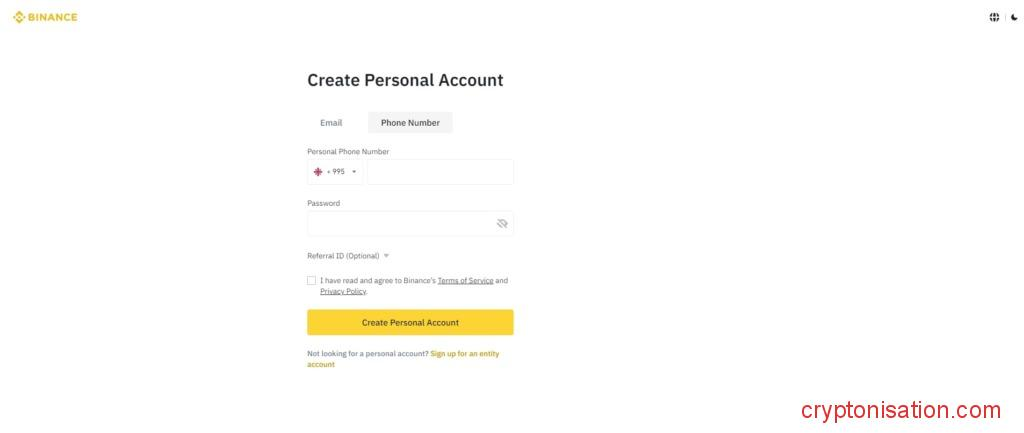Open the Terms of Service link

(465, 281)
